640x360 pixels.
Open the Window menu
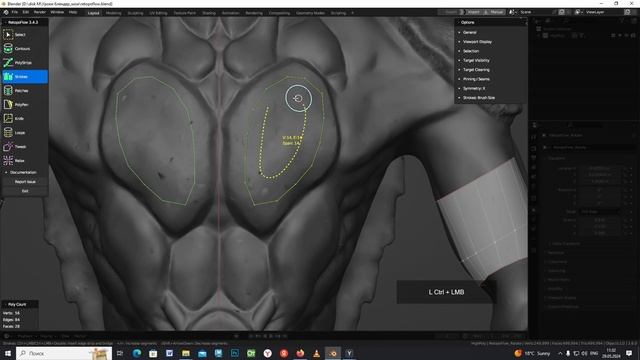(57, 12)
